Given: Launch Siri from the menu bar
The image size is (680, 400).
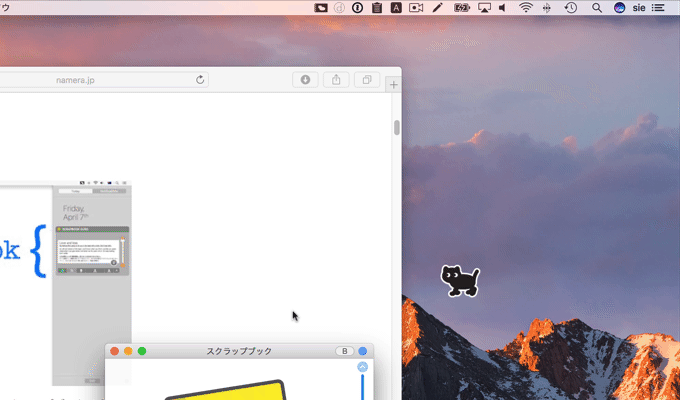Looking at the screenshot, I should (619, 7).
